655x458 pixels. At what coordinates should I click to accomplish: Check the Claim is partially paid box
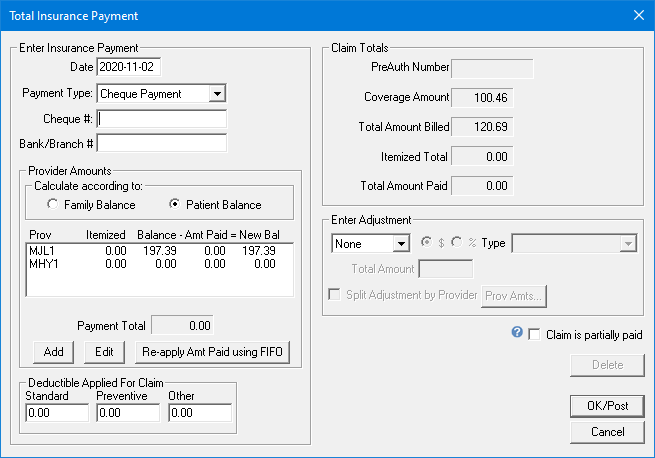coord(534,334)
